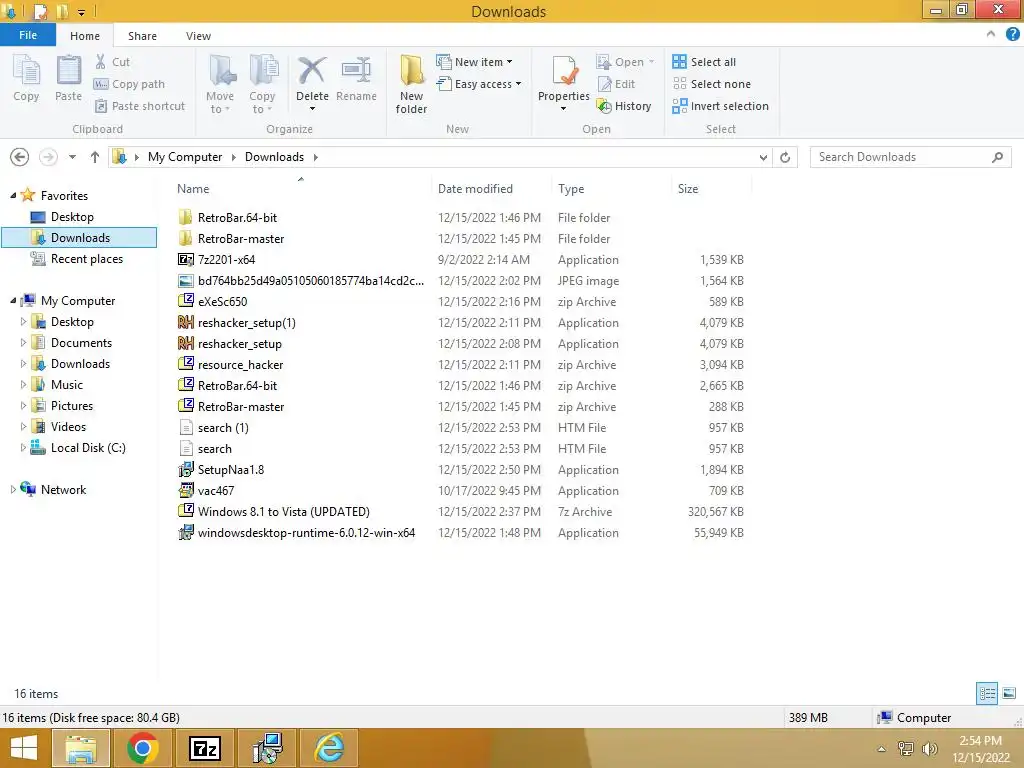Viewport: 1024px width, 768px height.
Task: Select the JPEG image file icon
Action: pyautogui.click(x=185, y=281)
